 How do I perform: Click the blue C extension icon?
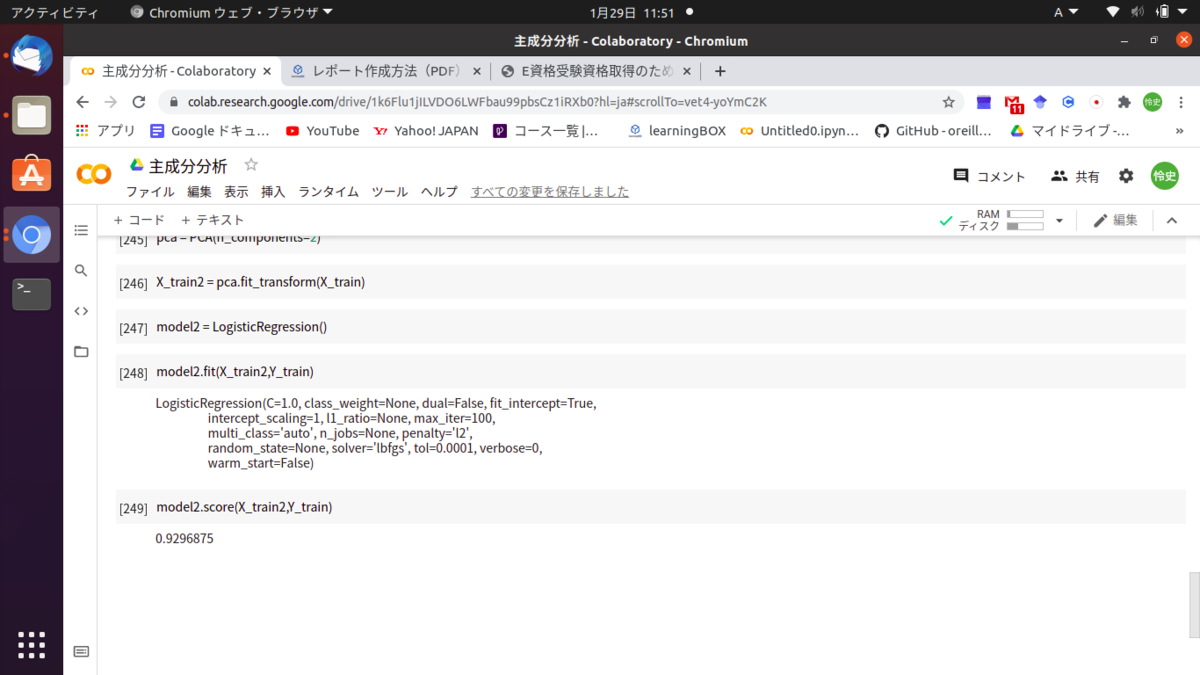(1068, 102)
